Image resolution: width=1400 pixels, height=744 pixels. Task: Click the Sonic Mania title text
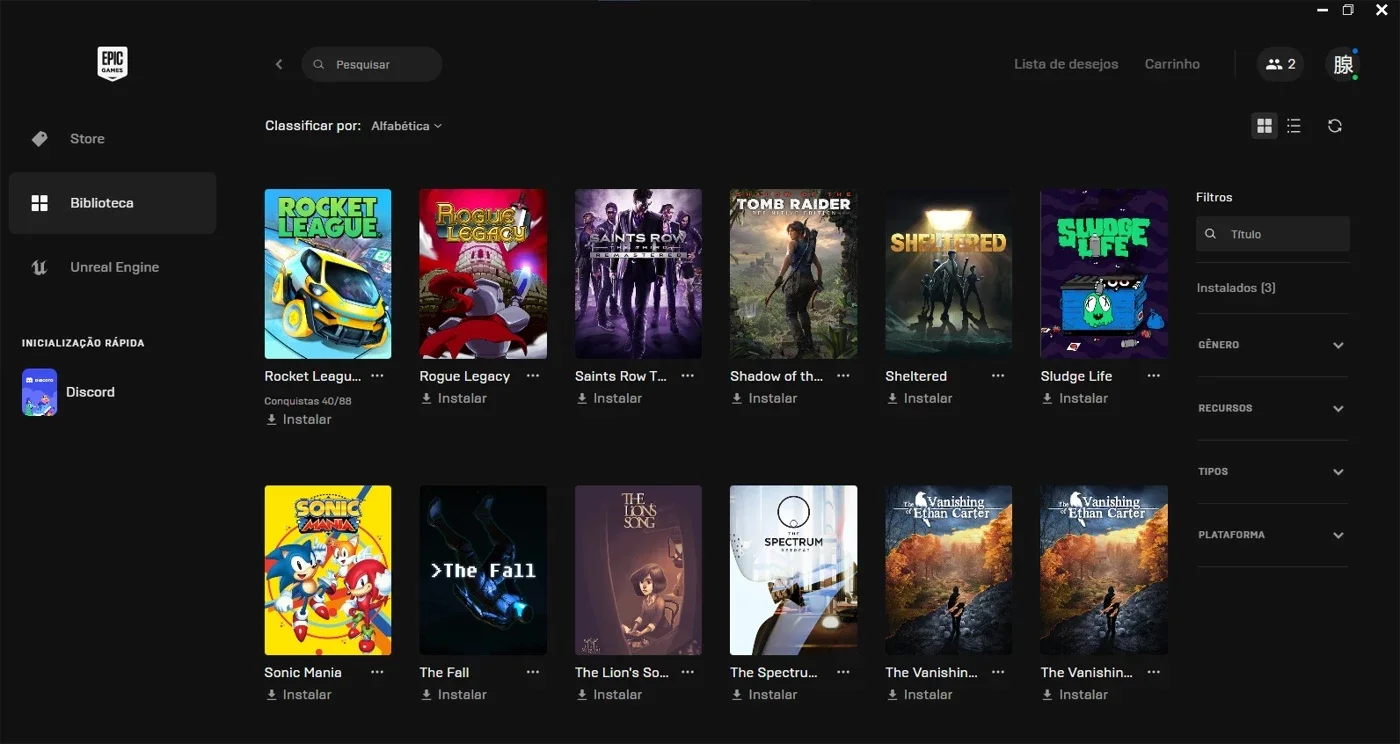point(303,672)
